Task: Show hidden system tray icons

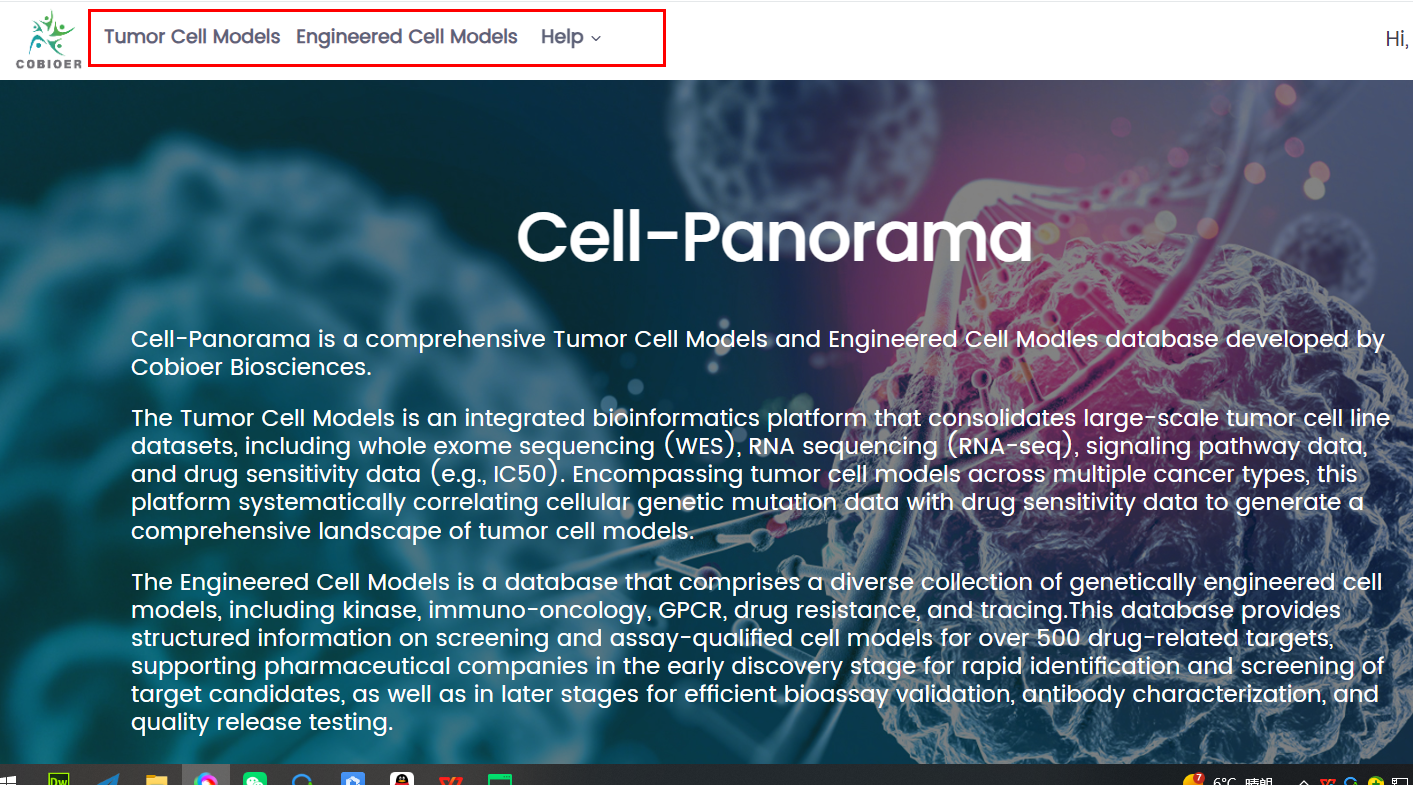Action: pos(1305,780)
